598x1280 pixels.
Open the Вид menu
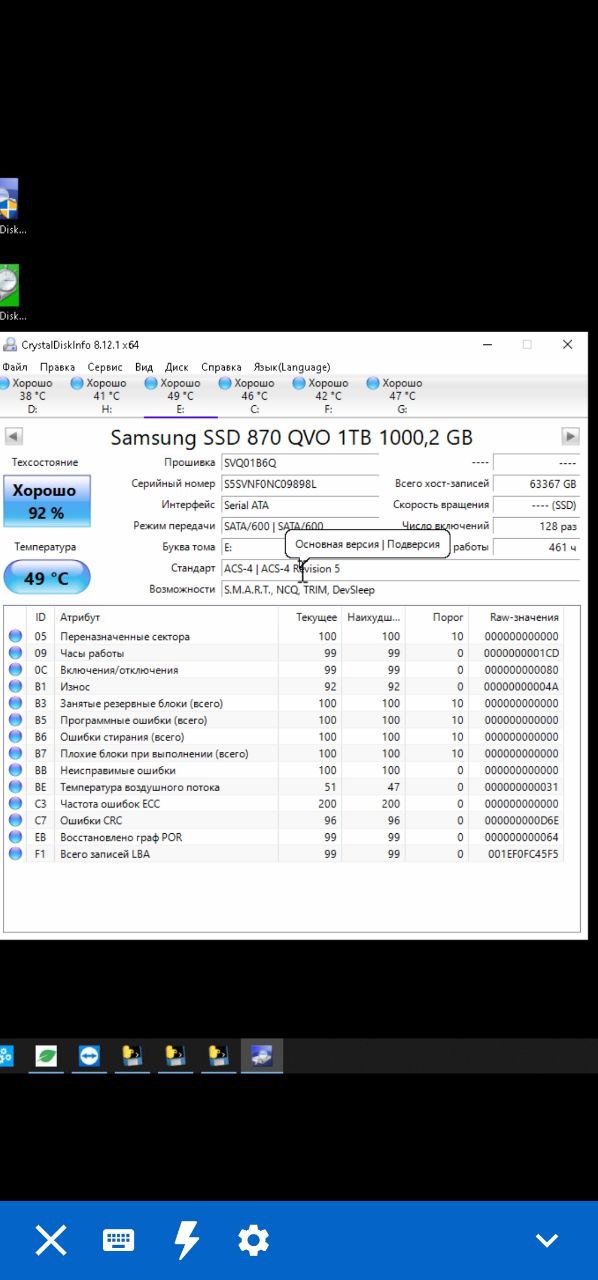144,367
